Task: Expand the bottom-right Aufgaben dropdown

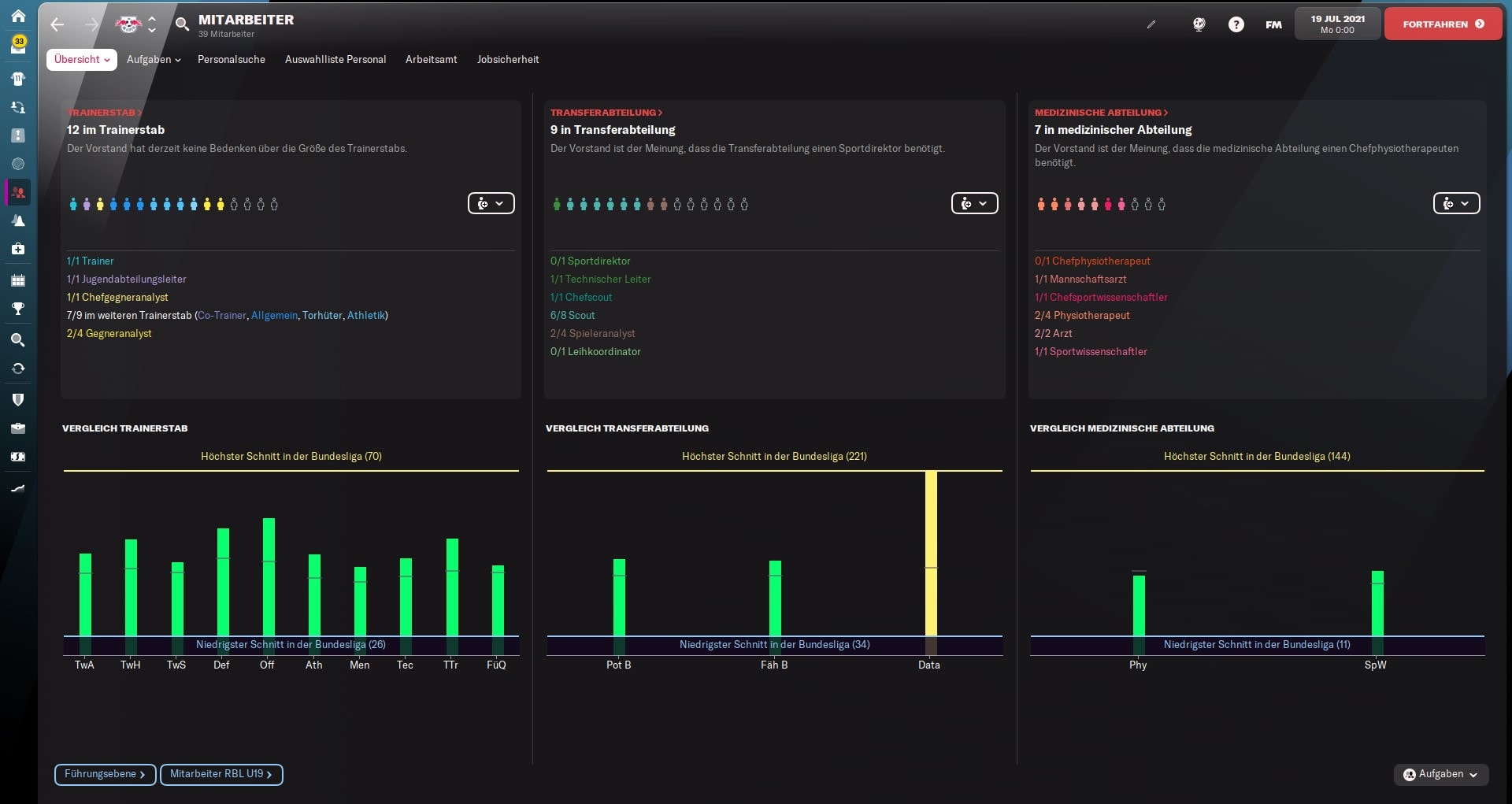Action: [1440, 775]
